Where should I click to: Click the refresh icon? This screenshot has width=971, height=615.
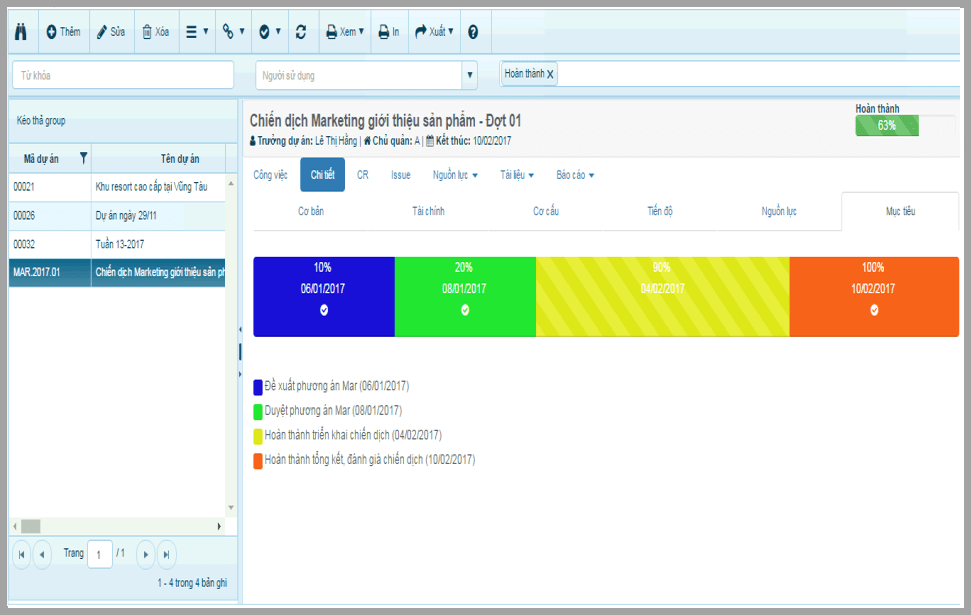[301, 32]
